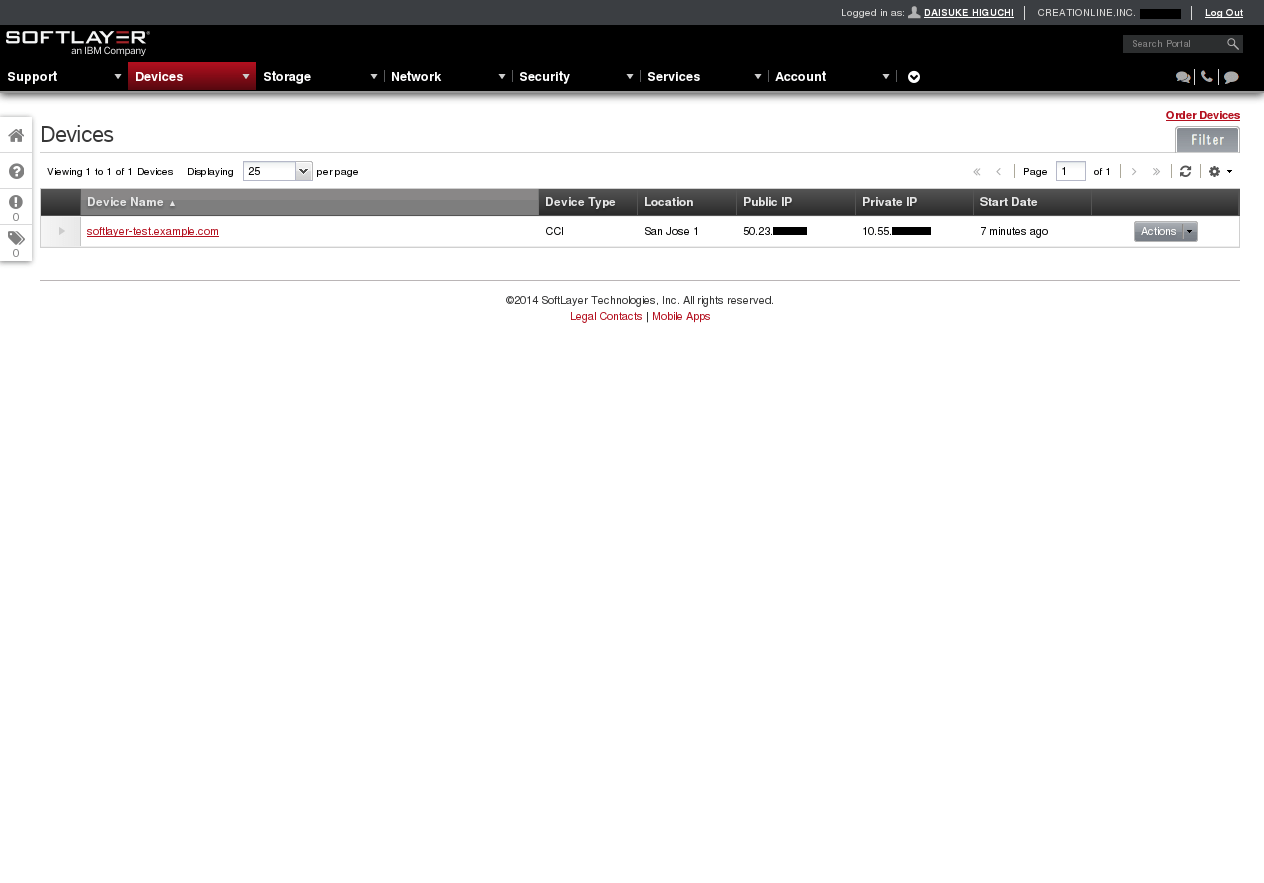Go to the first page of devices

(x=977, y=171)
